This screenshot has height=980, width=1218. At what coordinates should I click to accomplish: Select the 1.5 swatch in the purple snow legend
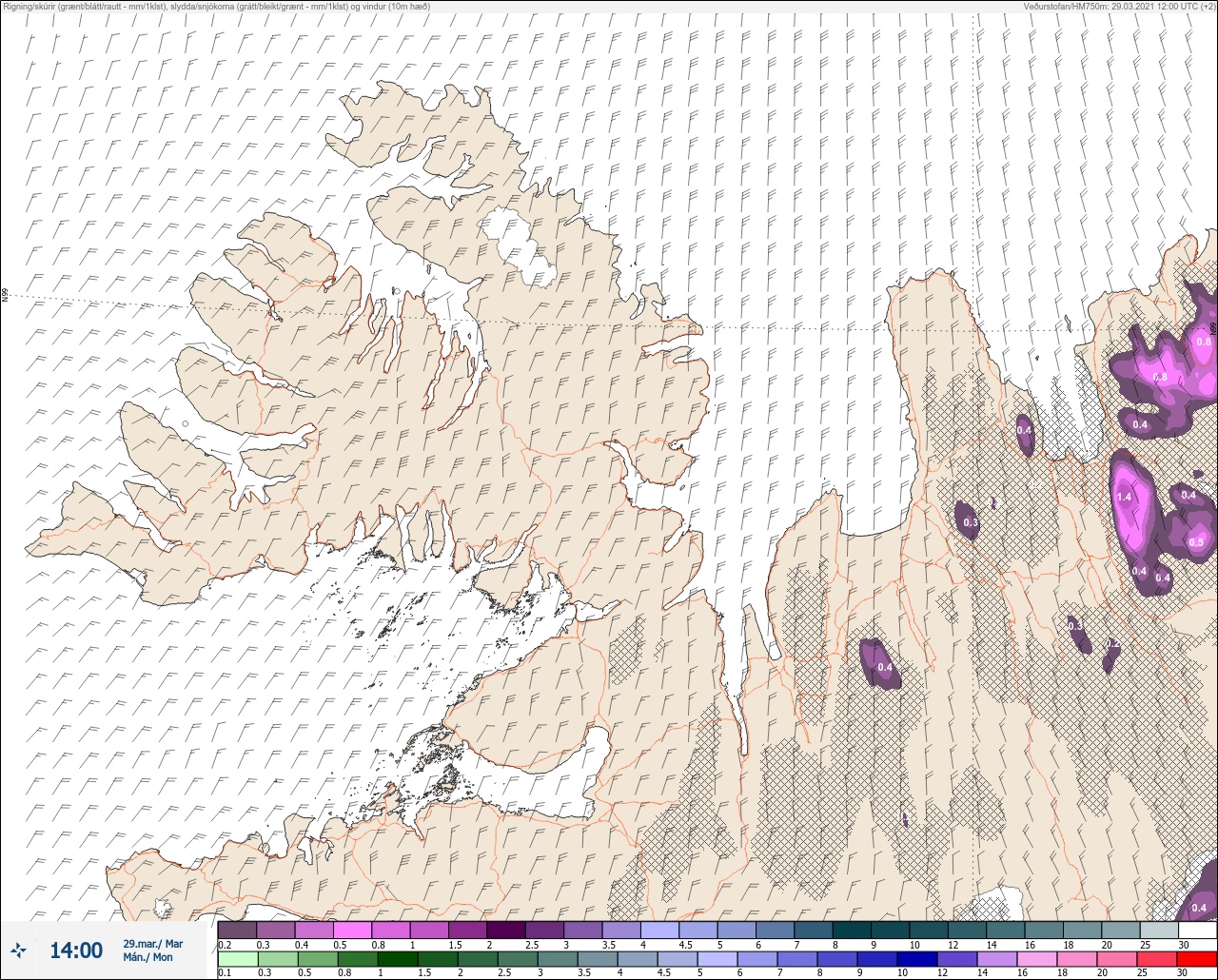tap(467, 930)
